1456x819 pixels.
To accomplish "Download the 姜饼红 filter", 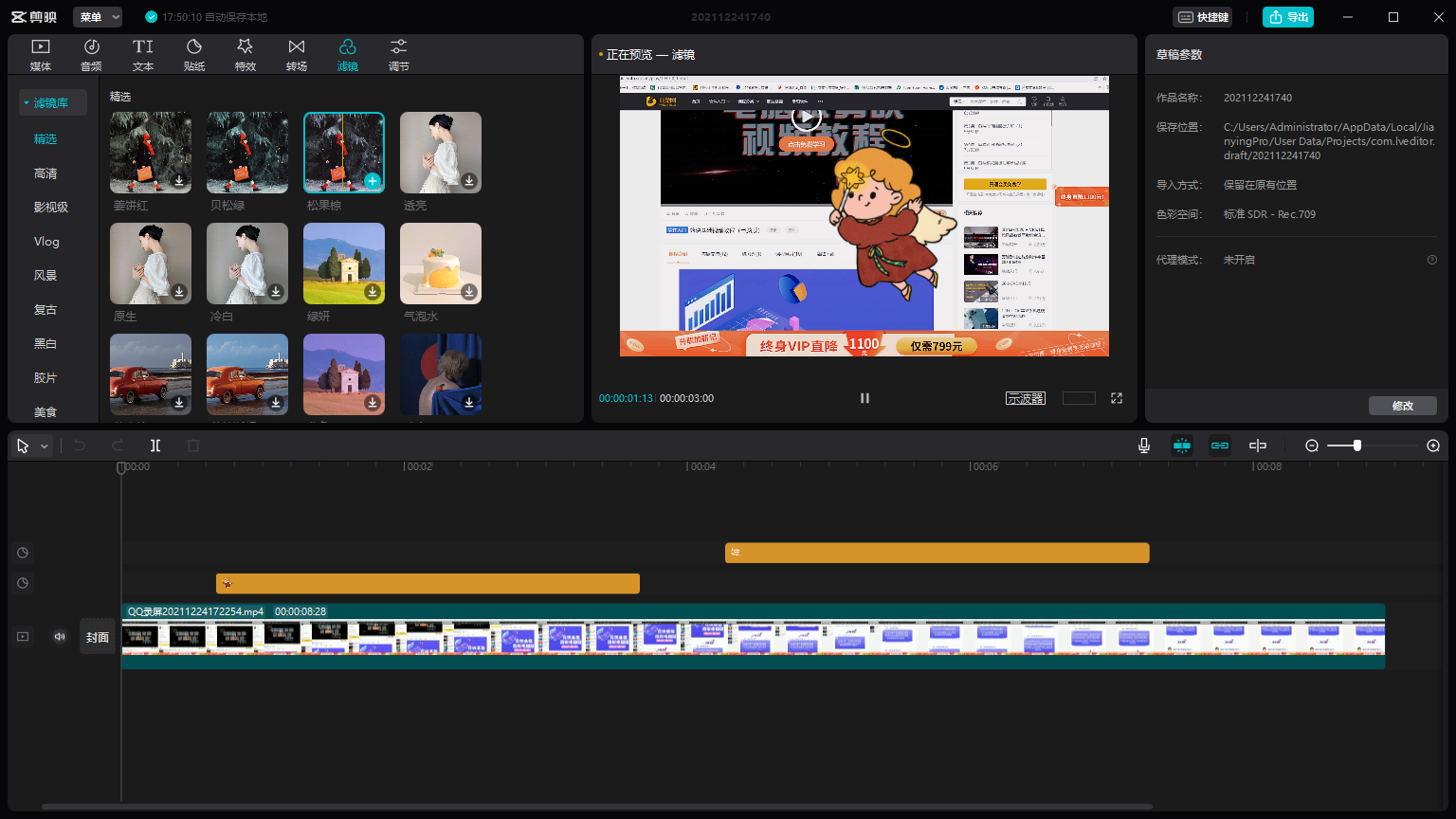I will [179, 181].
